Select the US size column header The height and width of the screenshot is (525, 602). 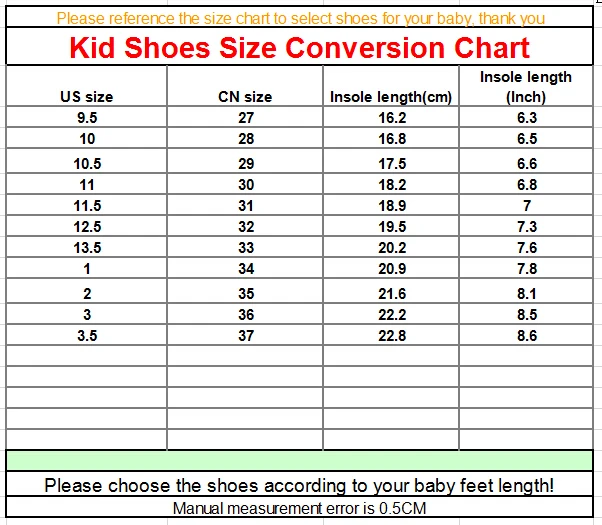click(x=87, y=86)
